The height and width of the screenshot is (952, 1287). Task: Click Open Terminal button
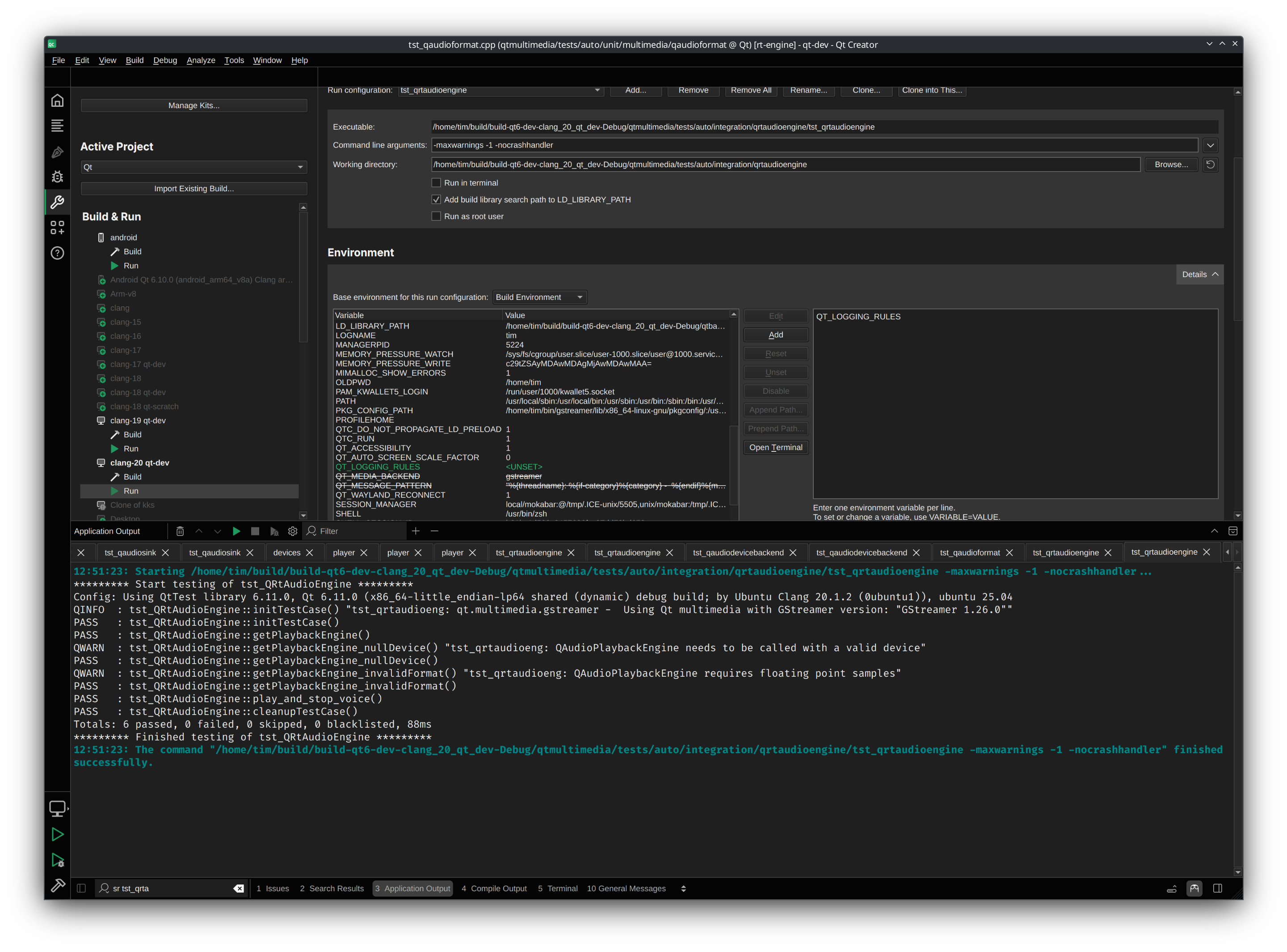(775, 448)
